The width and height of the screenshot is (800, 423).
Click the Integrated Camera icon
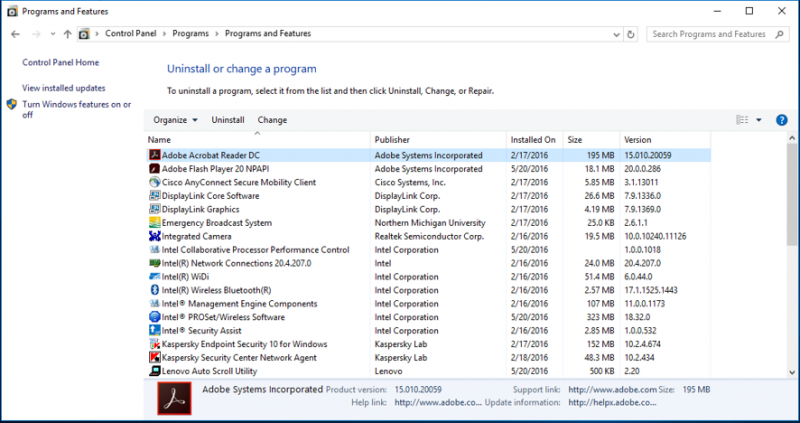[155, 236]
